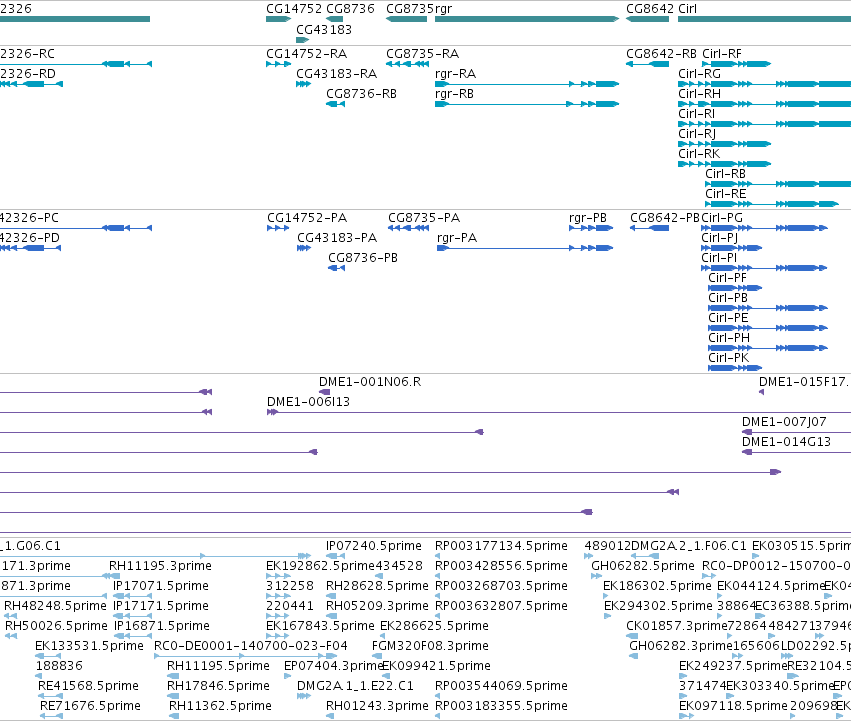Select the Cirl-RJ transcript label
The height and width of the screenshot is (721, 851).
697,134
